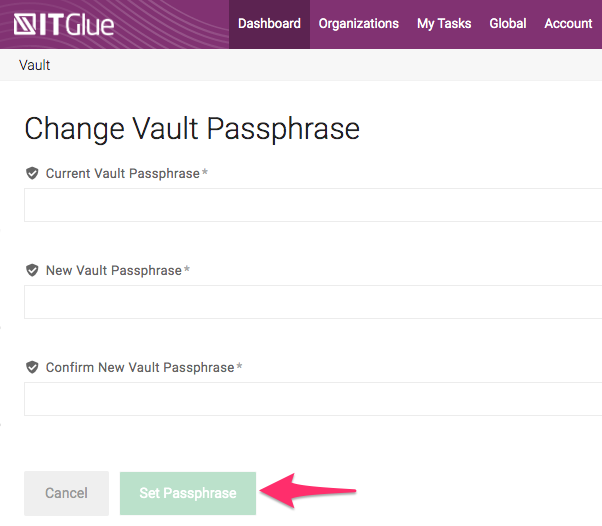Click the Current Vault Passphrase label text

[x=123, y=173]
